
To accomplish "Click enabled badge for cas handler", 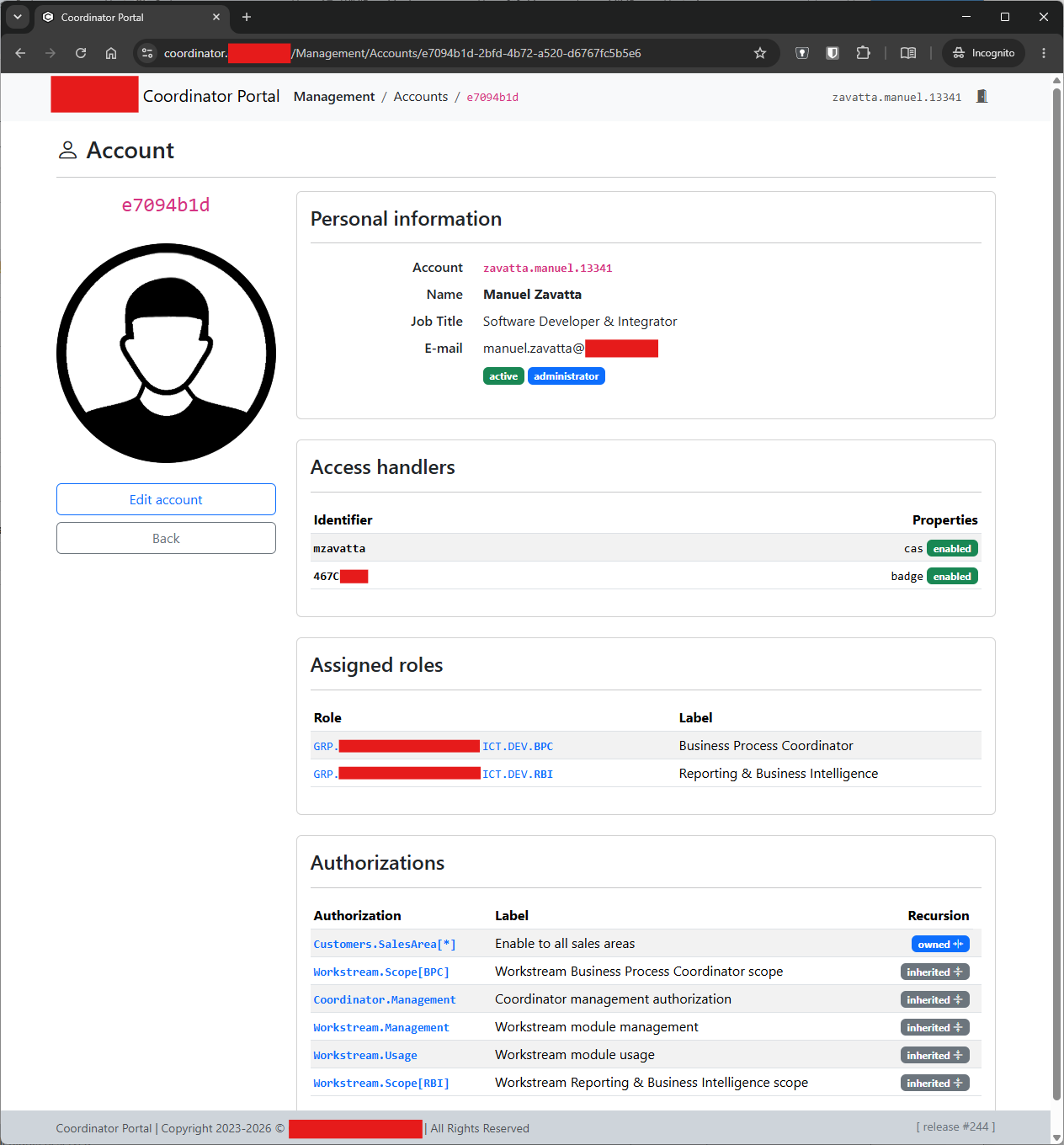I will [x=952, y=548].
